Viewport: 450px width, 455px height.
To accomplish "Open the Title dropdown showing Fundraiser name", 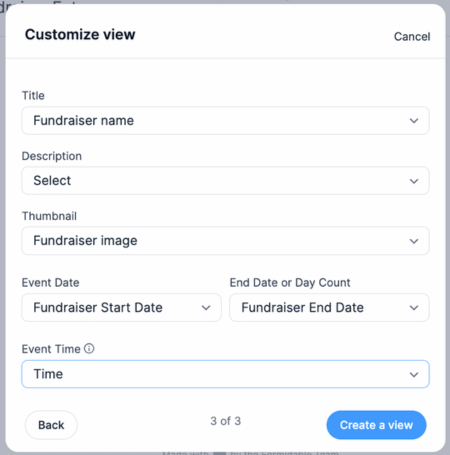I will pos(225,121).
